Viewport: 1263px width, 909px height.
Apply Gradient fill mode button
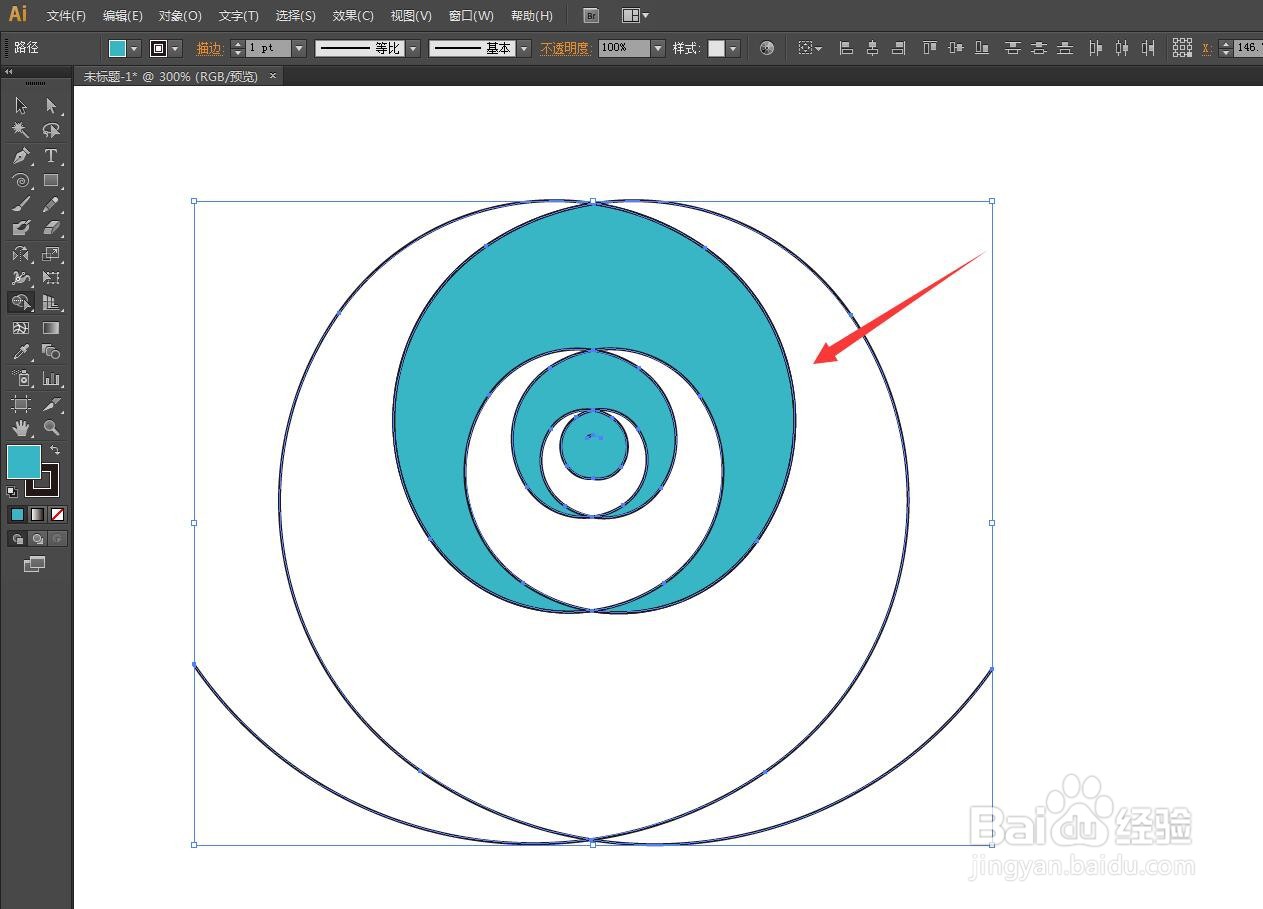tap(37, 514)
